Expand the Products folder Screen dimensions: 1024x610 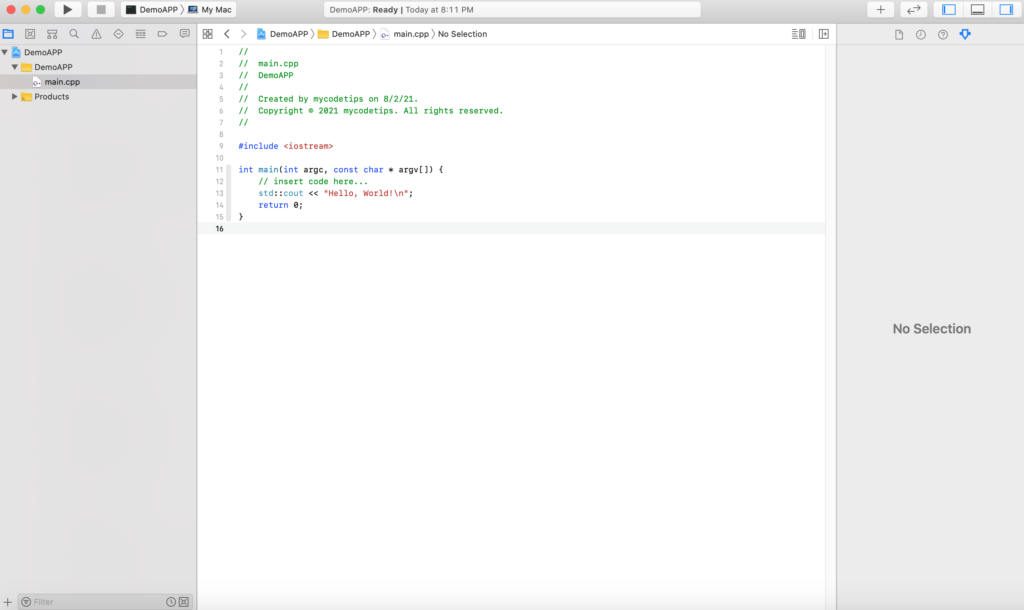[x=14, y=97]
